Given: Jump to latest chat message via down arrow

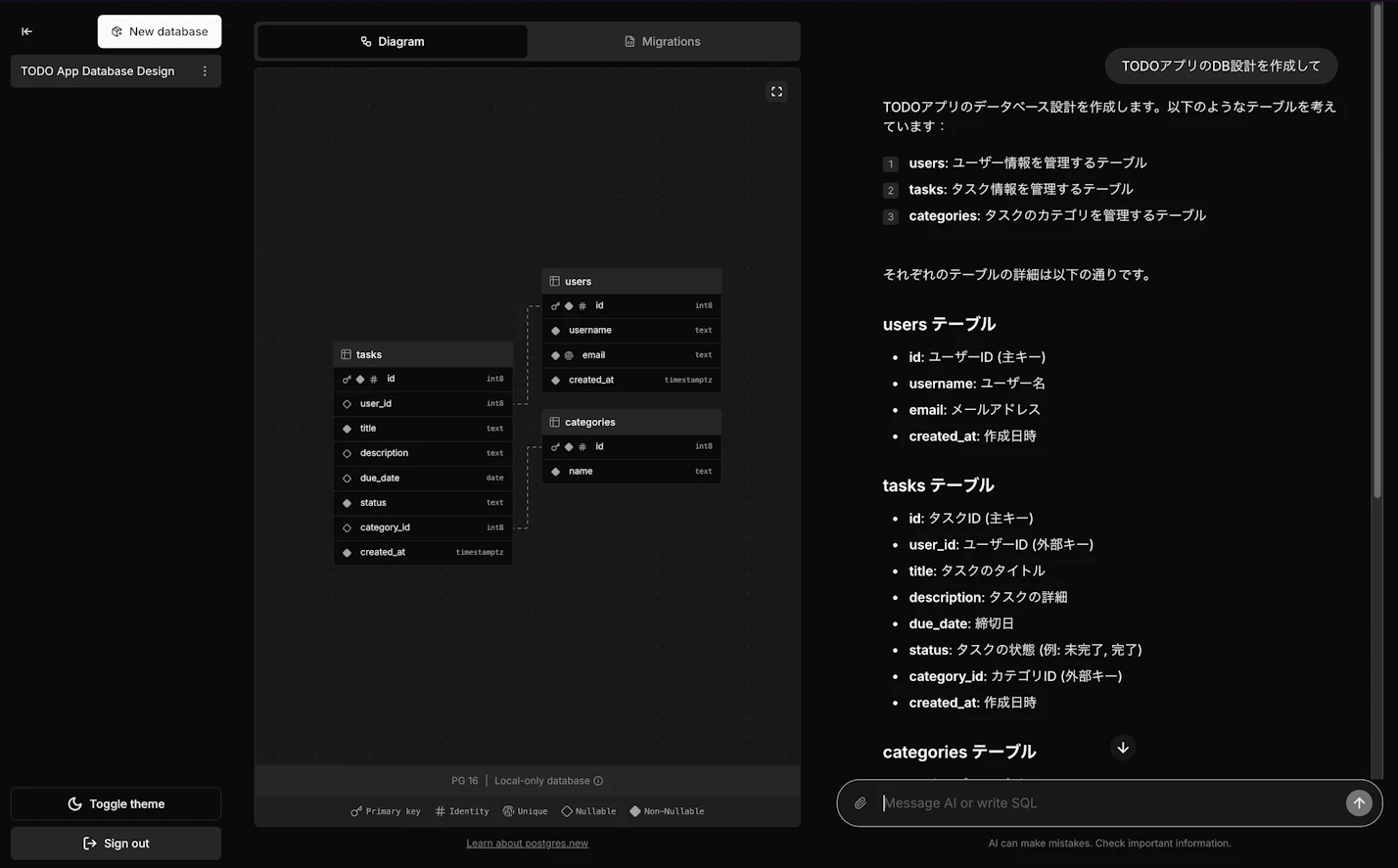Looking at the screenshot, I should click(1122, 748).
